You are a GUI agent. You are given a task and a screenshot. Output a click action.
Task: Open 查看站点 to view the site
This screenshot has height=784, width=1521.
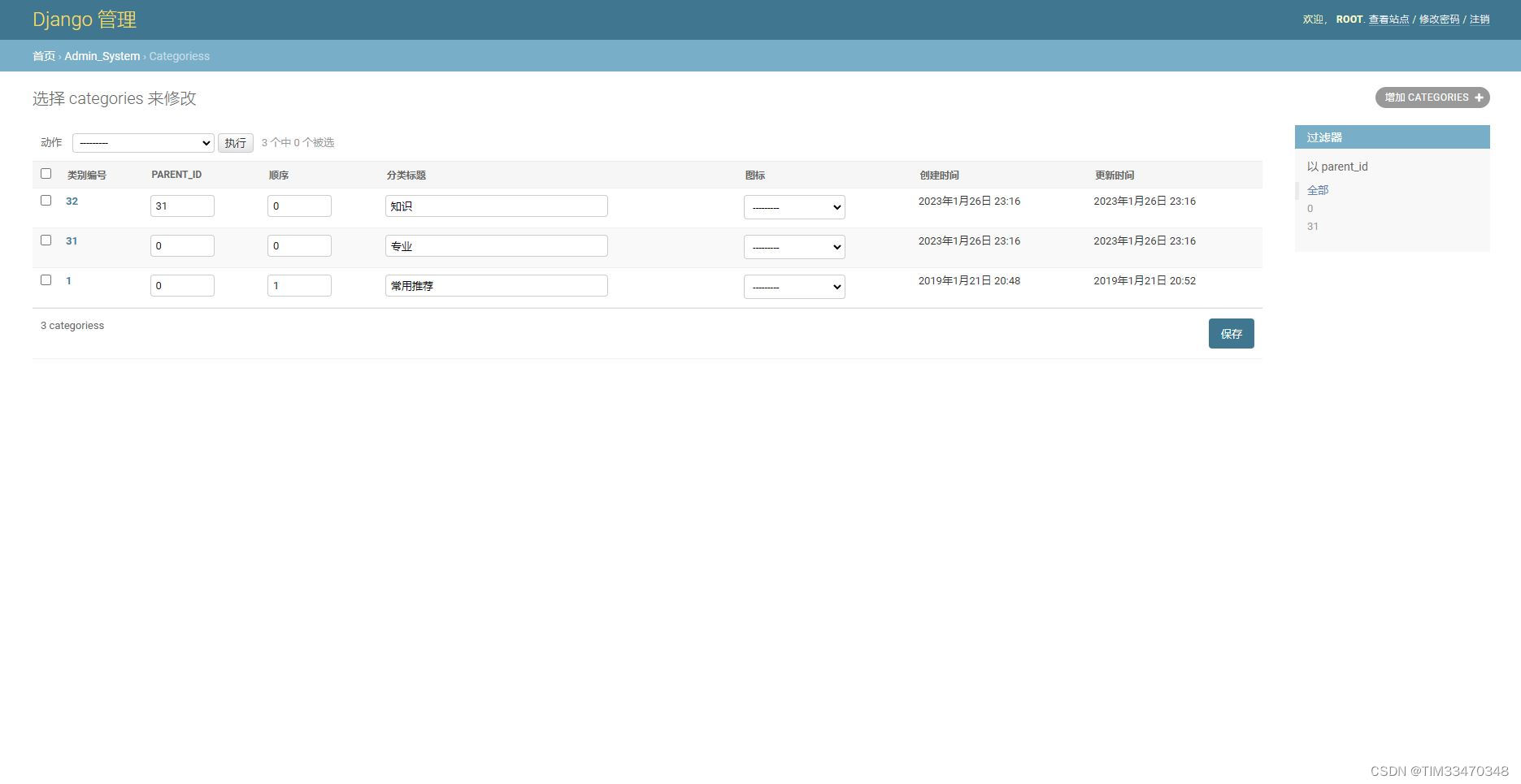tap(1389, 19)
